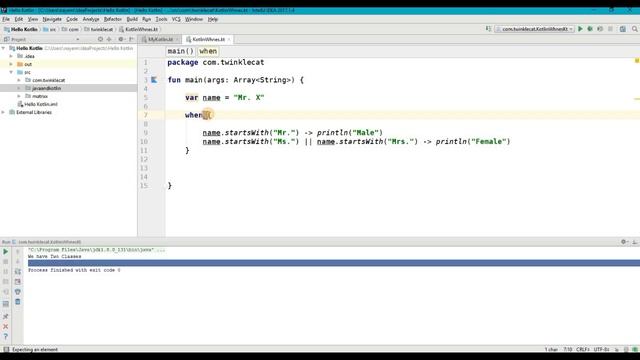Click the run gutter icon on line 3
This screenshot has width=640, height=360.
154,80
